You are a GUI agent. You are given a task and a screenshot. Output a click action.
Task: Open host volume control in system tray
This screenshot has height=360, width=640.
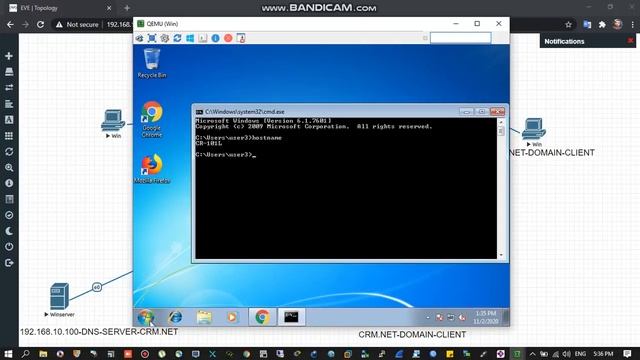click(567, 353)
